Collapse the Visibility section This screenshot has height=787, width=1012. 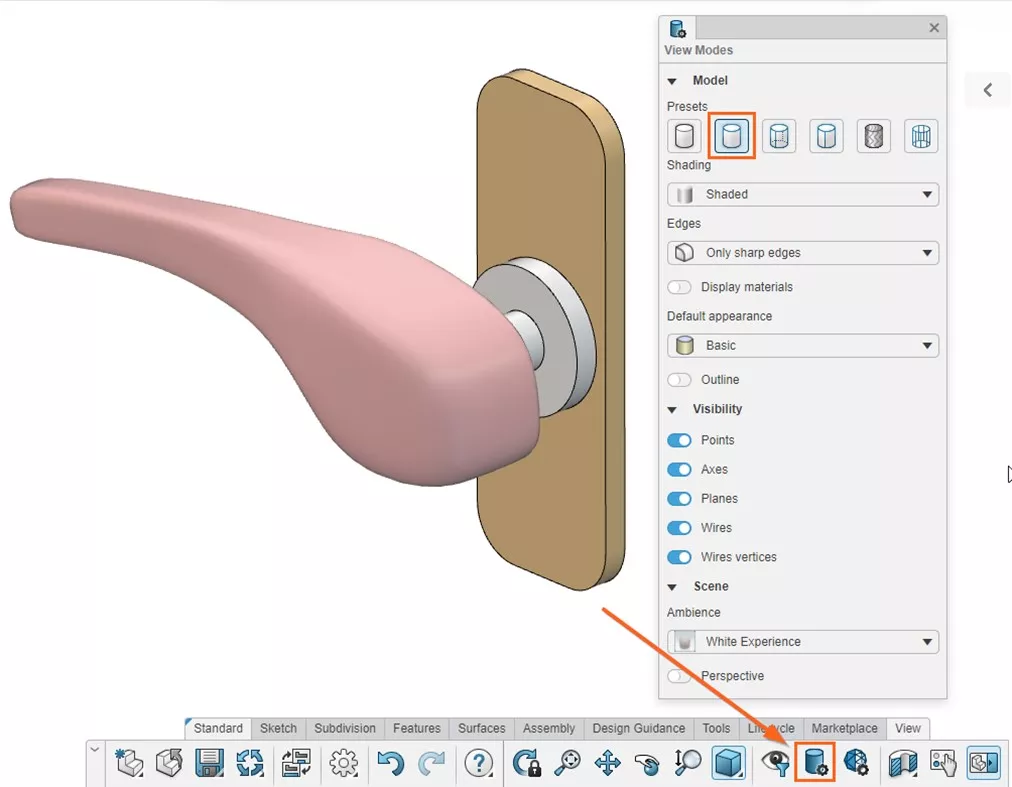671,409
